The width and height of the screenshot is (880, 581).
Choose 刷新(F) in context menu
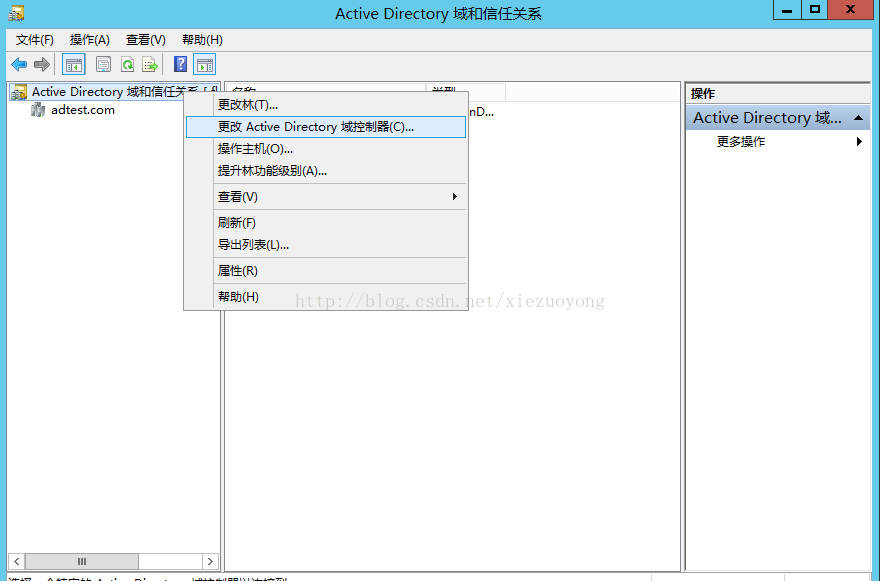(326, 223)
